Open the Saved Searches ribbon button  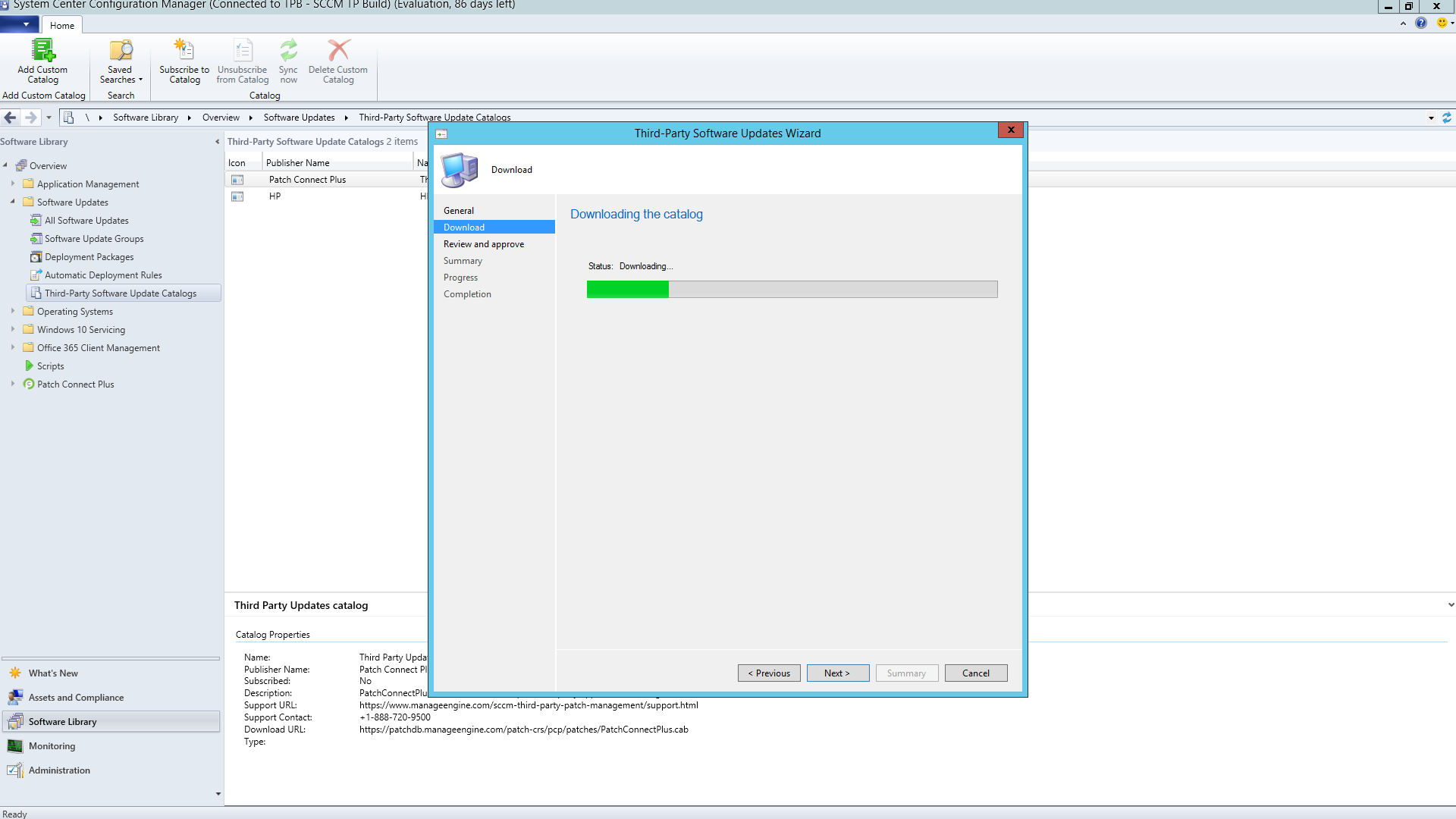tap(121, 61)
